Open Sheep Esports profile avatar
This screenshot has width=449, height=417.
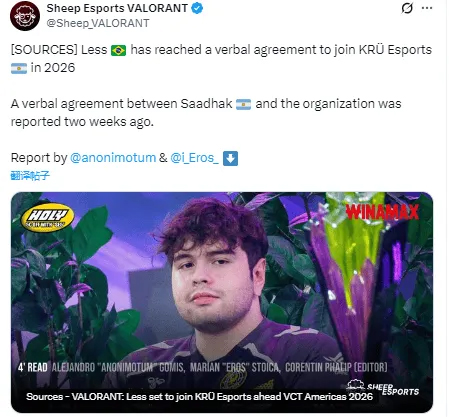point(25,16)
